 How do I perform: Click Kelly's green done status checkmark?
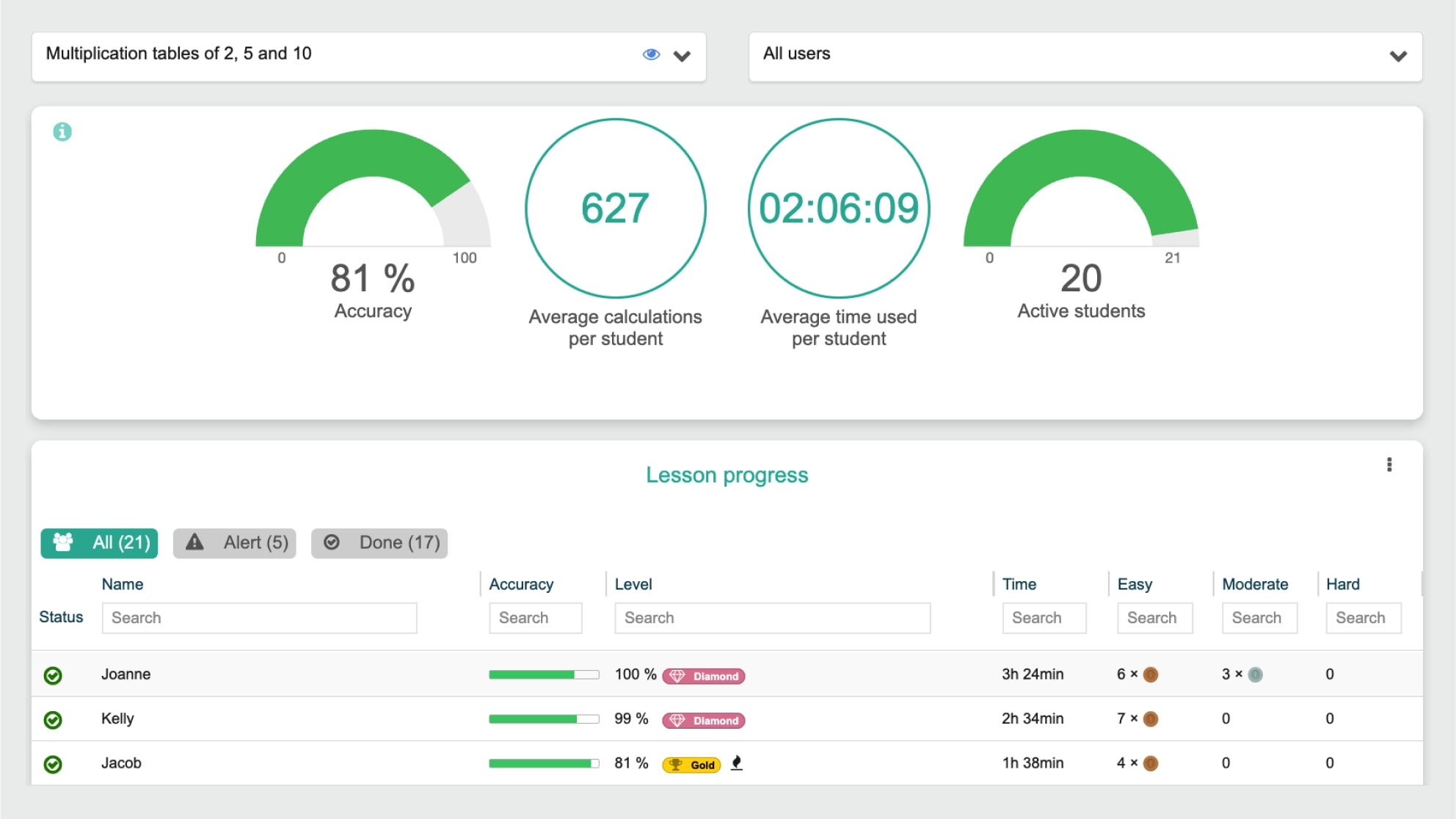tap(53, 720)
